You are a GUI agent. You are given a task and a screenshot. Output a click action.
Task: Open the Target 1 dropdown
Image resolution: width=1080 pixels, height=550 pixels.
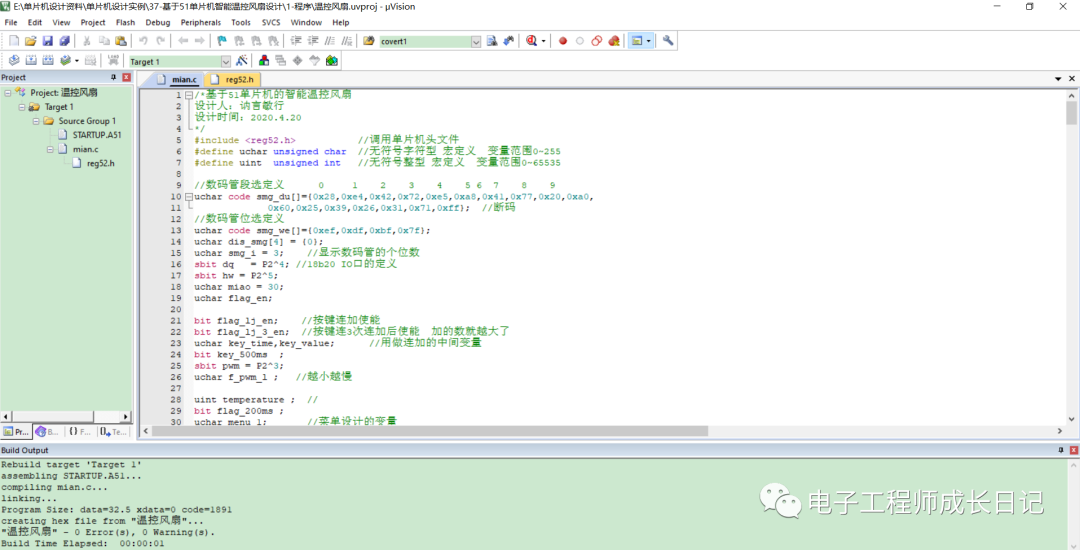(225, 62)
